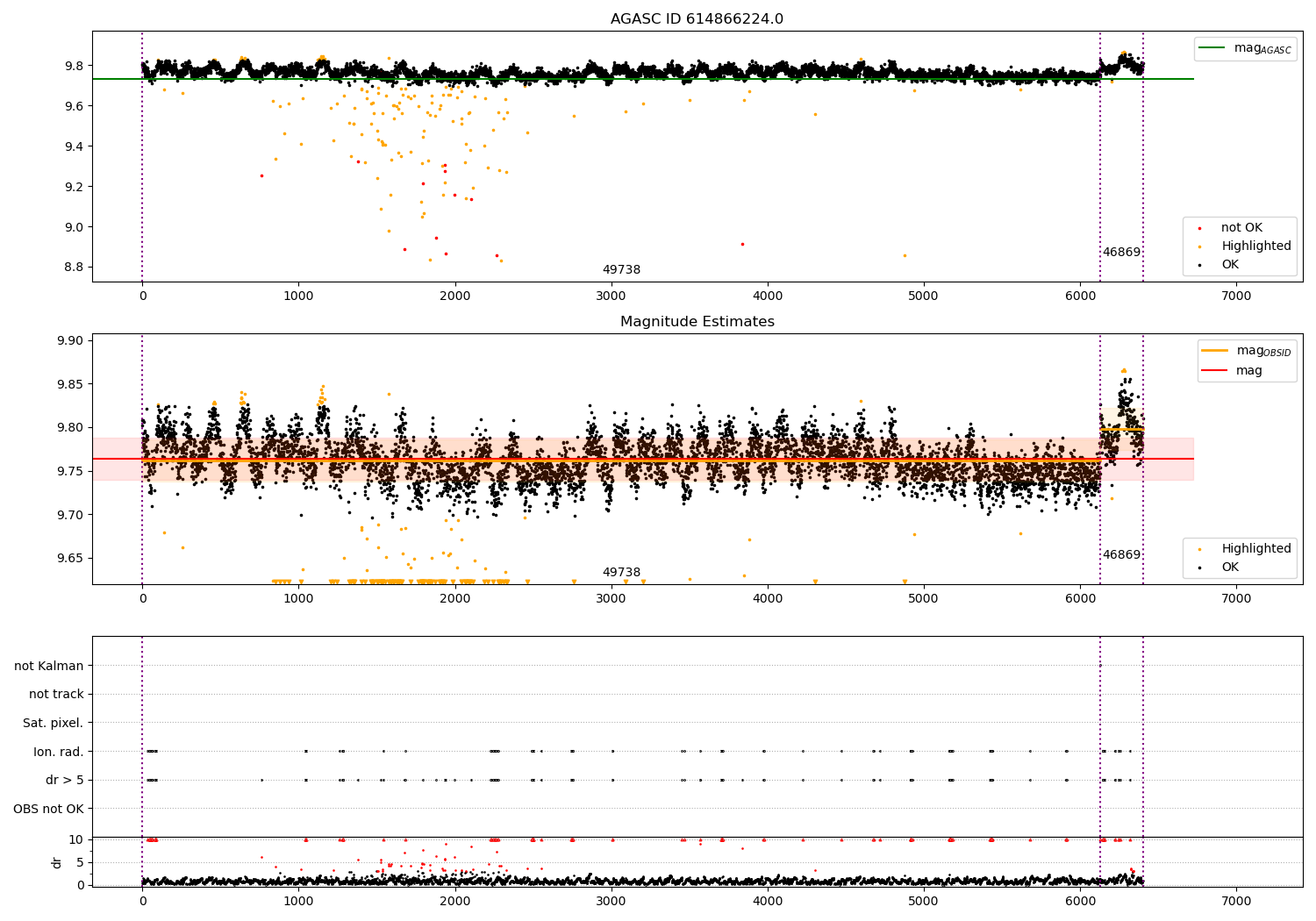Click the 9.85 y-tick in Magnitude Estimates

pos(71,384)
